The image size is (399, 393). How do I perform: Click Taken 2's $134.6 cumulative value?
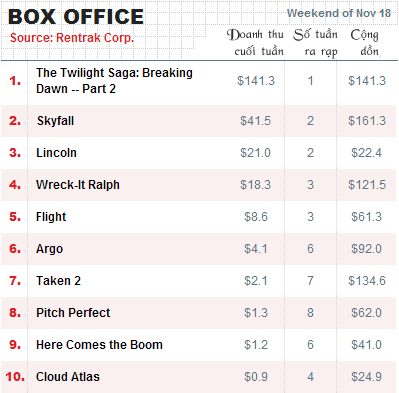point(367,281)
